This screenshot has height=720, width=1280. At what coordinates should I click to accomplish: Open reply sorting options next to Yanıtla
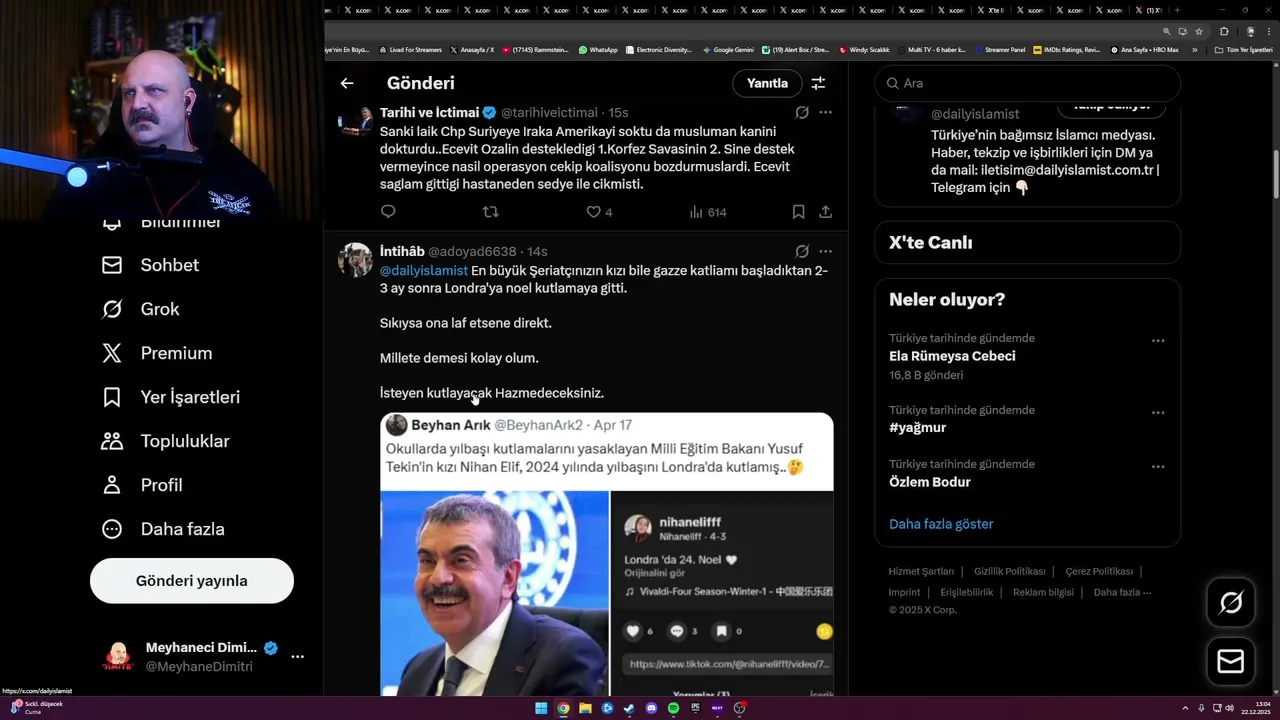pos(818,83)
